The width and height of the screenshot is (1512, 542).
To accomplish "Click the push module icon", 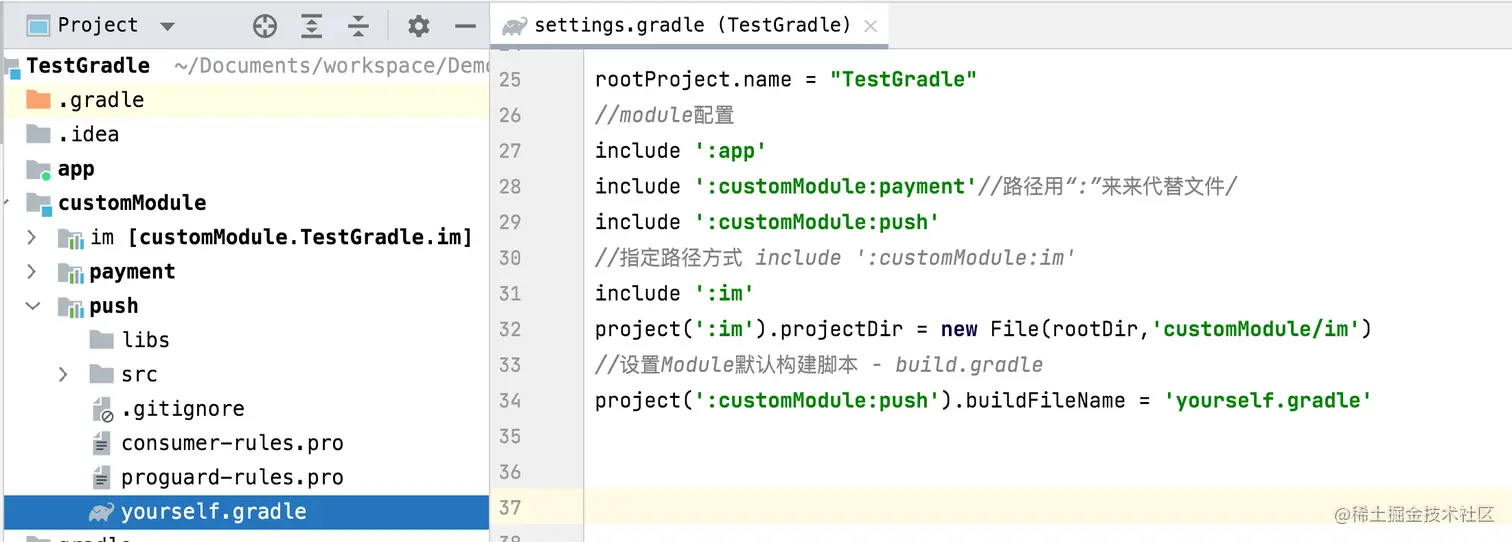I will coord(71,306).
